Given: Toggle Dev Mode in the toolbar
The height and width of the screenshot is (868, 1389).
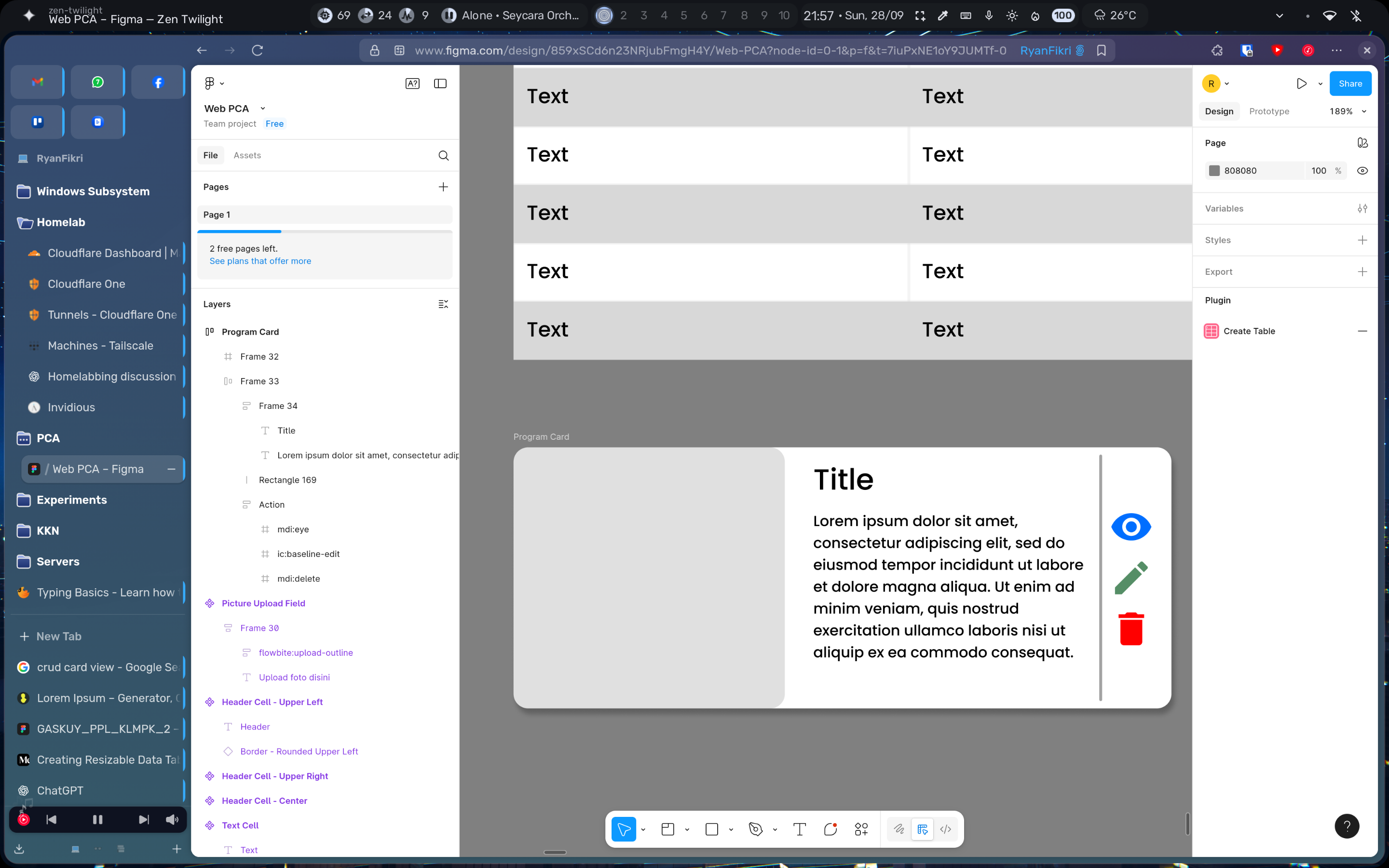Looking at the screenshot, I should (945, 829).
